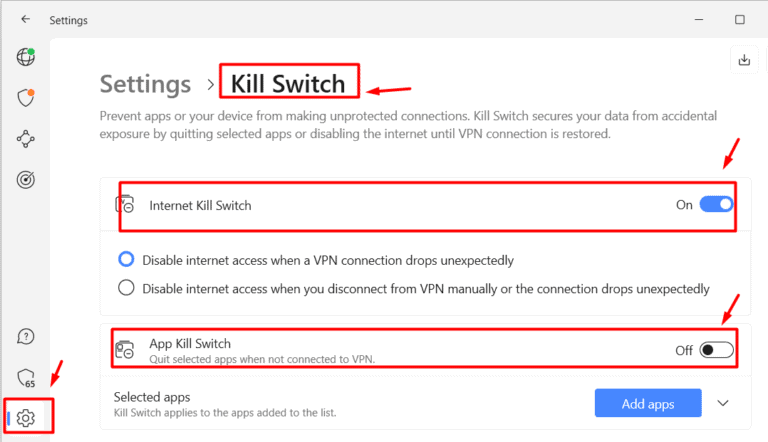Screen dimensions: 768x442
Task: Select disable internet on manual disconnect option
Action: pyautogui.click(x=126, y=289)
